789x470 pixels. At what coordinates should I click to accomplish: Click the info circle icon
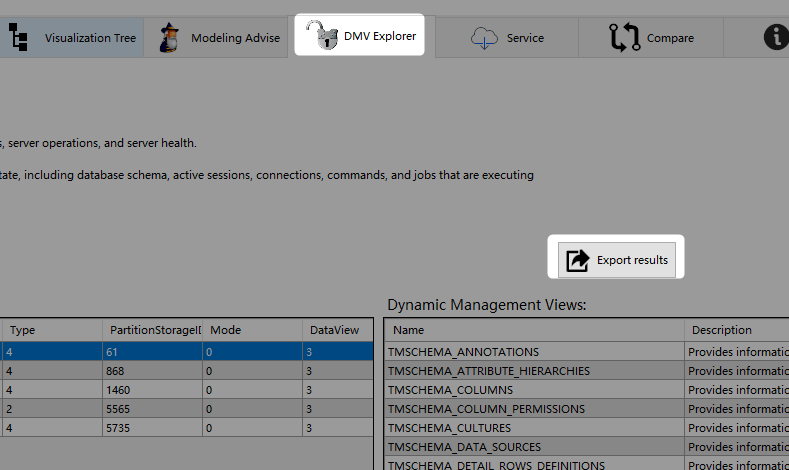click(775, 38)
